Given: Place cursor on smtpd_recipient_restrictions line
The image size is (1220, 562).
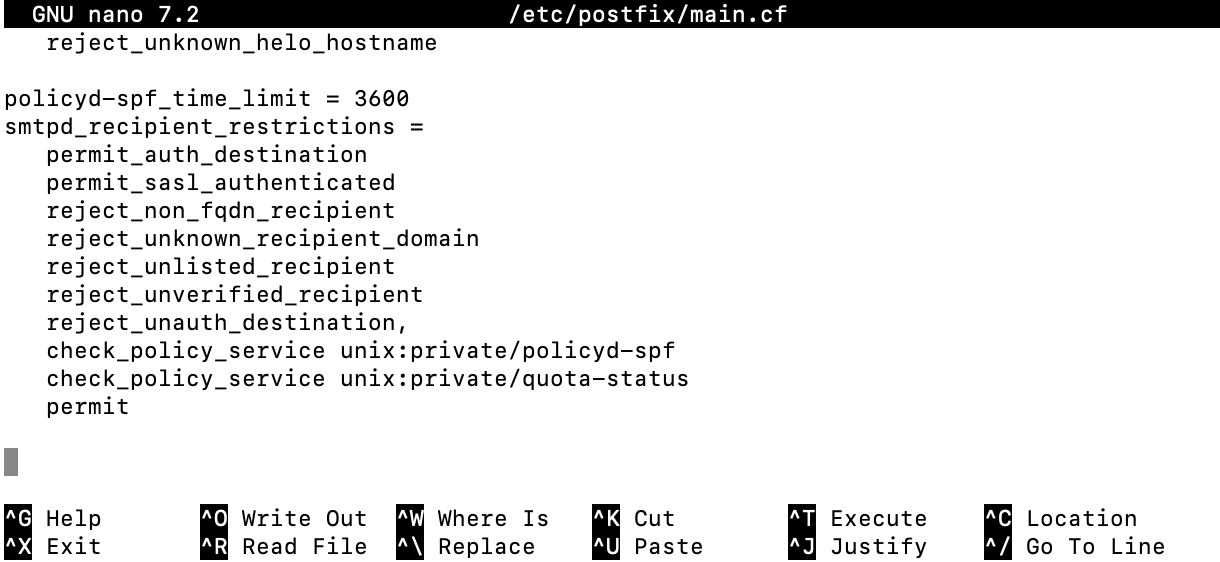Looking at the screenshot, I should tap(214, 127).
